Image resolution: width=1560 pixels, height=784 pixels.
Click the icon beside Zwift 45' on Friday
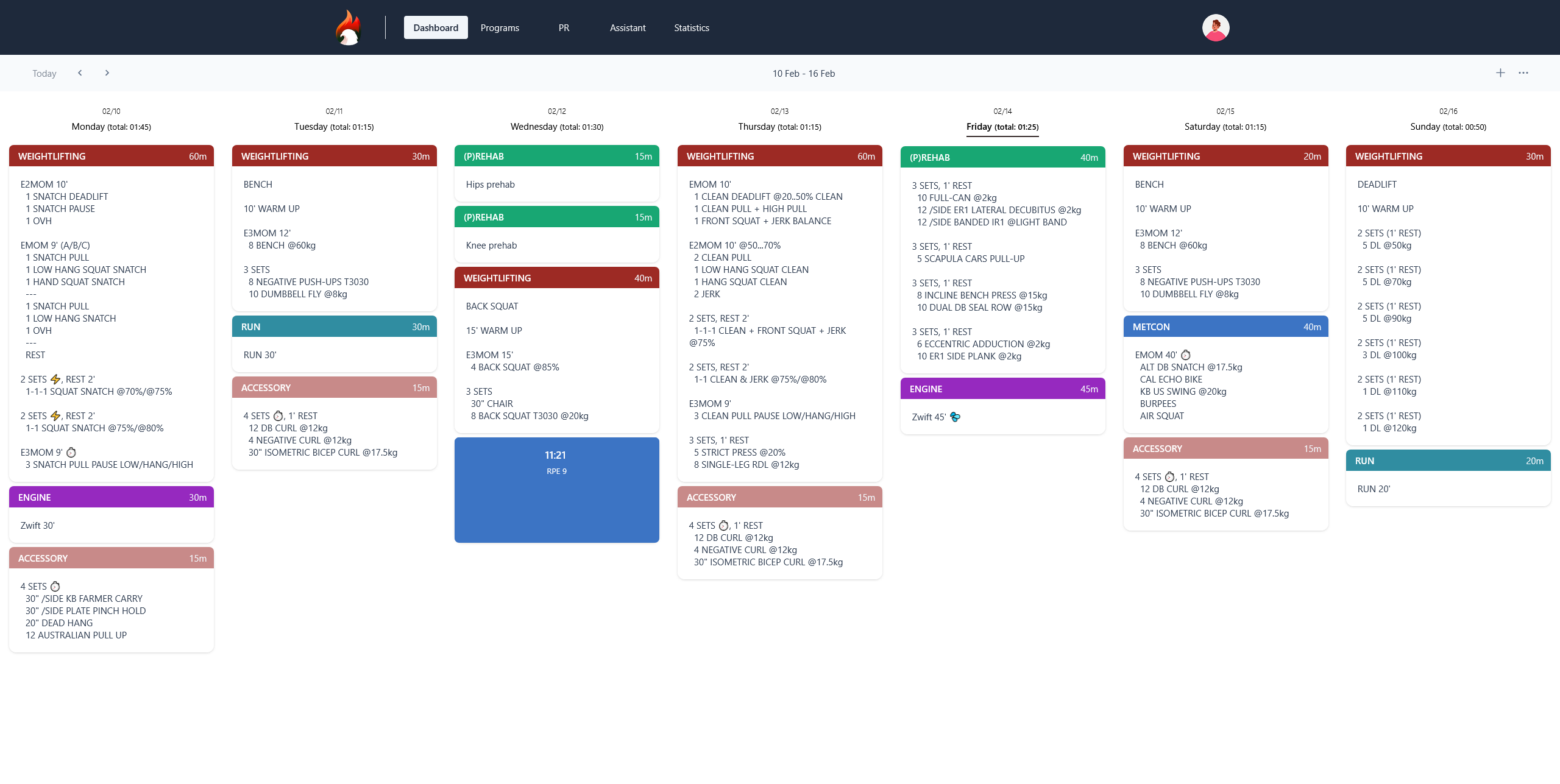(x=955, y=417)
